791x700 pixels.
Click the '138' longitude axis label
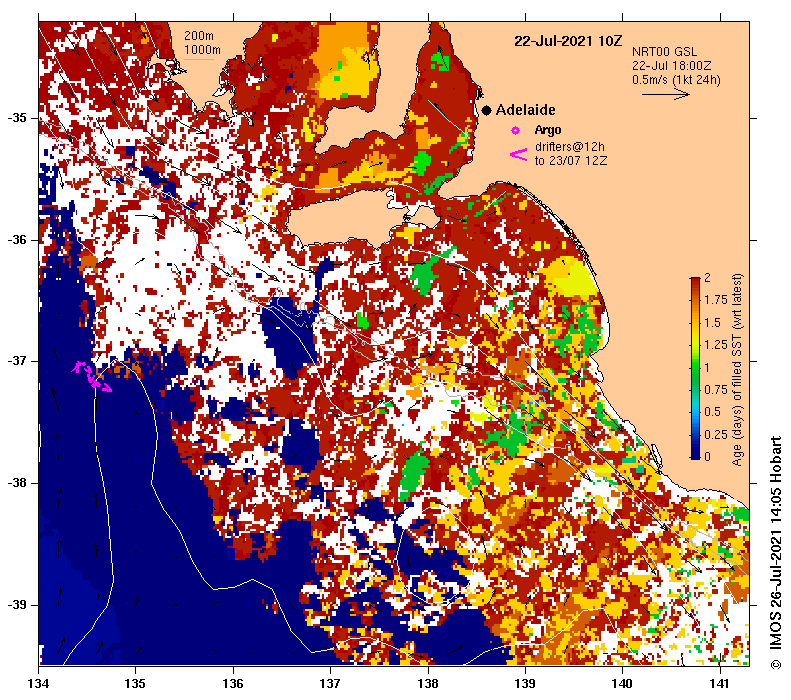tap(428, 683)
